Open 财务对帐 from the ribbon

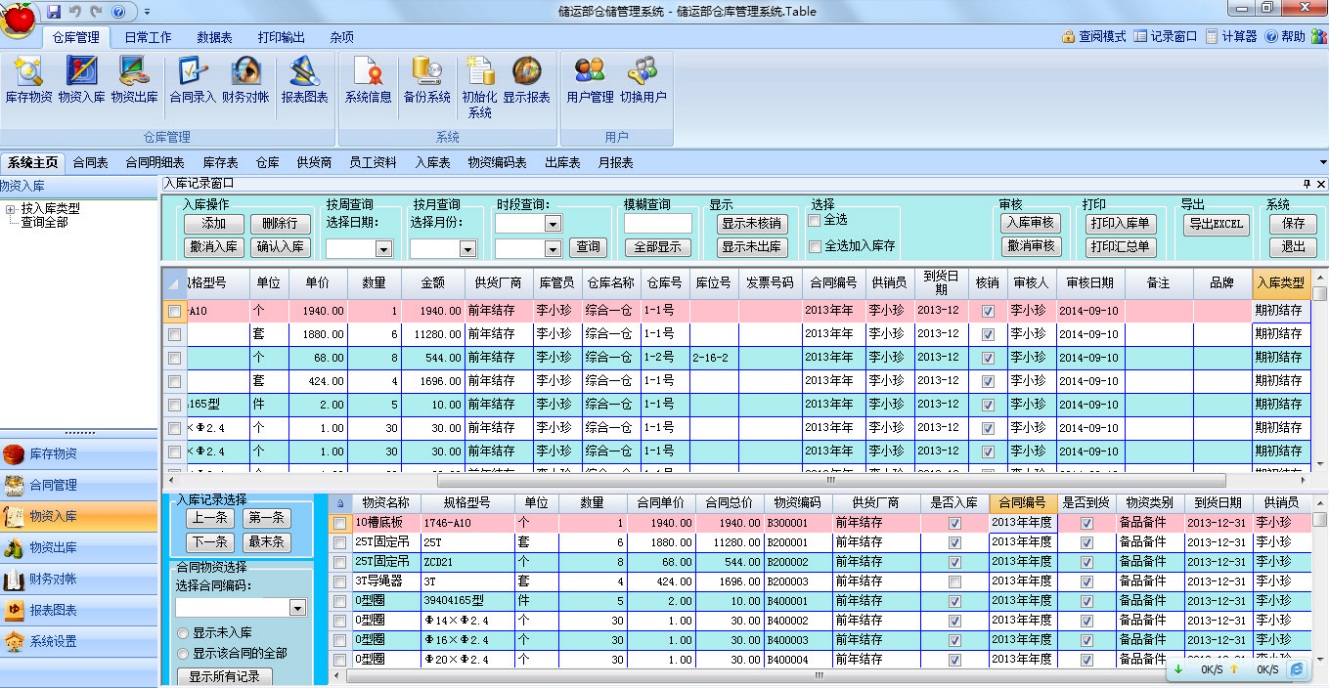(245, 80)
